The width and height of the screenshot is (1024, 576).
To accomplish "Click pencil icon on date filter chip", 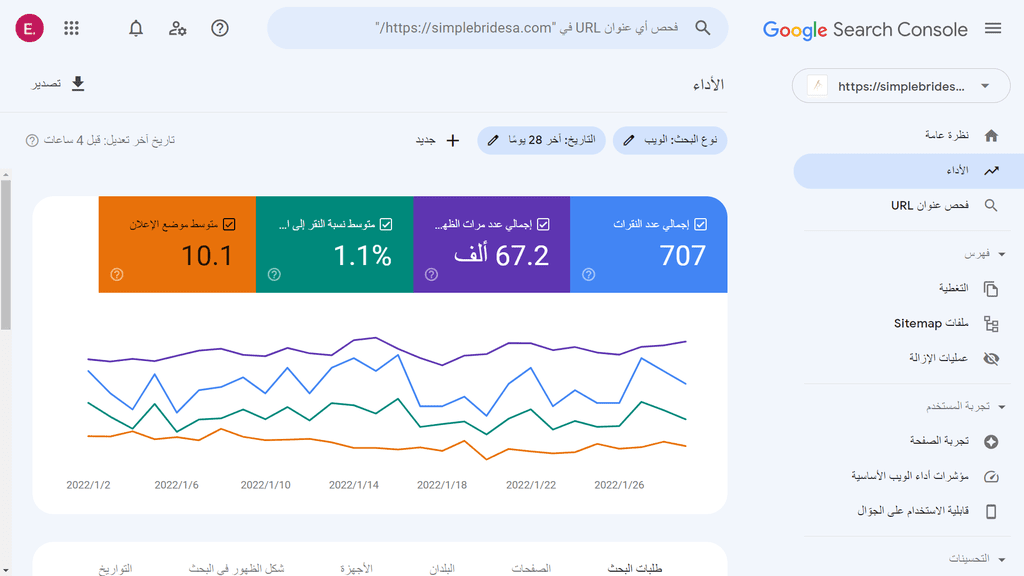I will coord(493,140).
